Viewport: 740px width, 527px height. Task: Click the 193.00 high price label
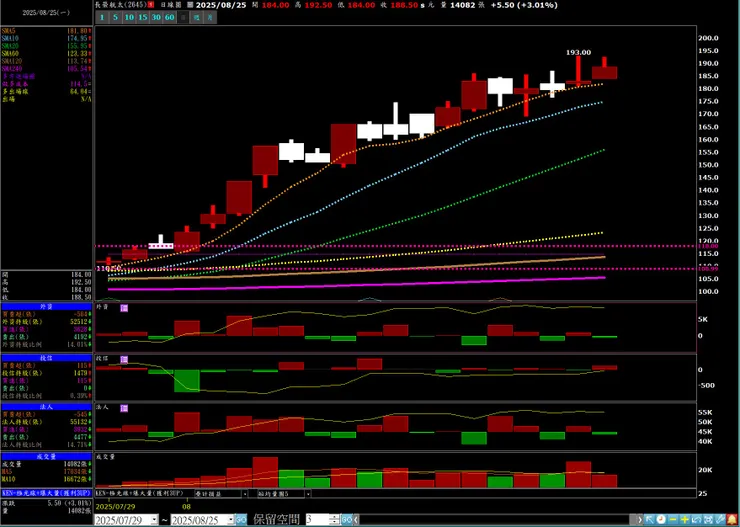click(578, 52)
